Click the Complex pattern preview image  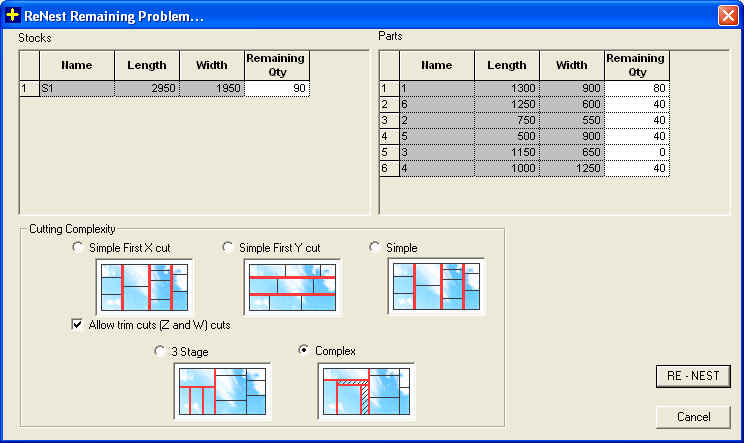[x=366, y=391]
